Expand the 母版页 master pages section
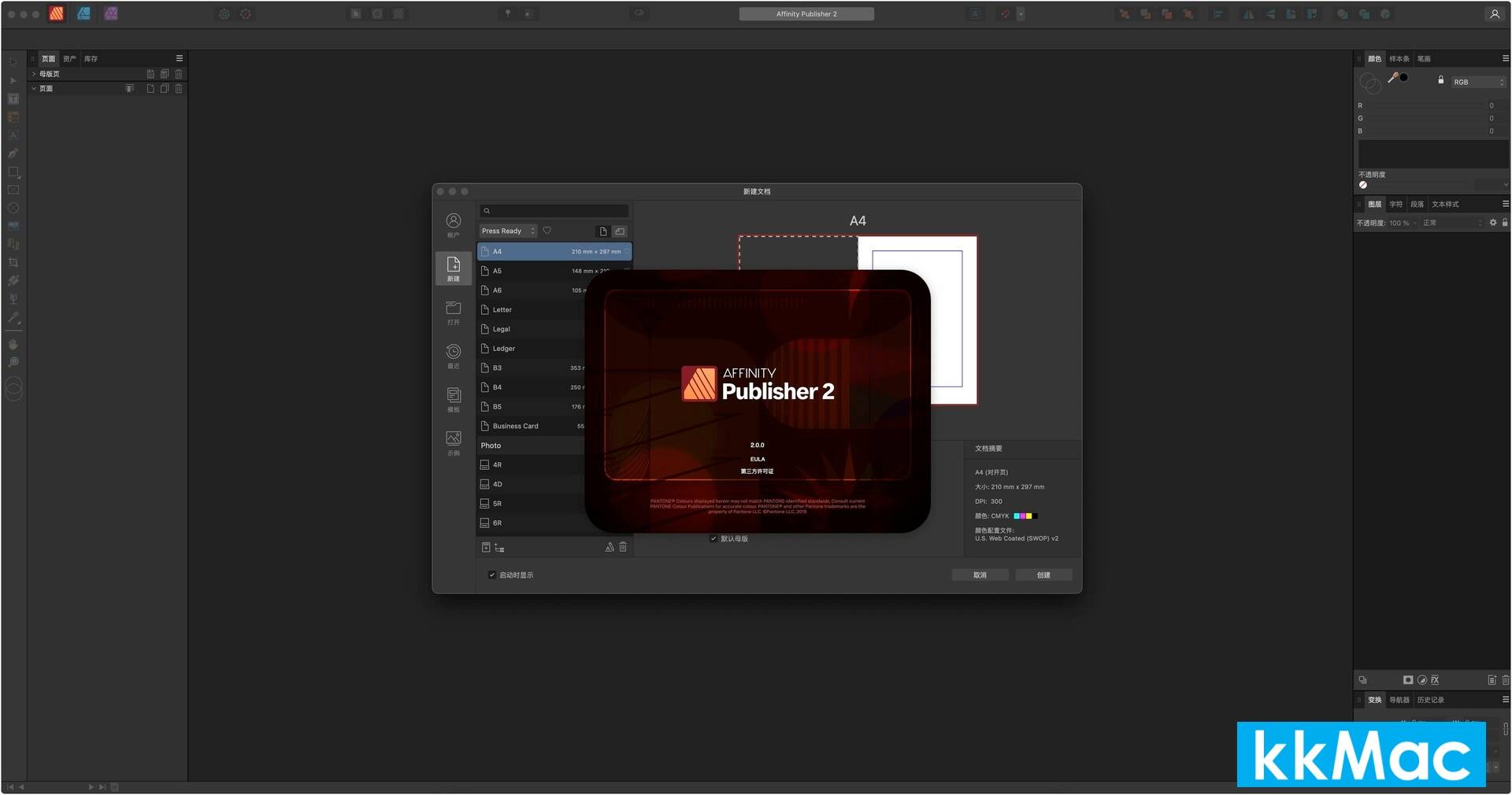Screen dimensions: 1512x795 (34, 74)
